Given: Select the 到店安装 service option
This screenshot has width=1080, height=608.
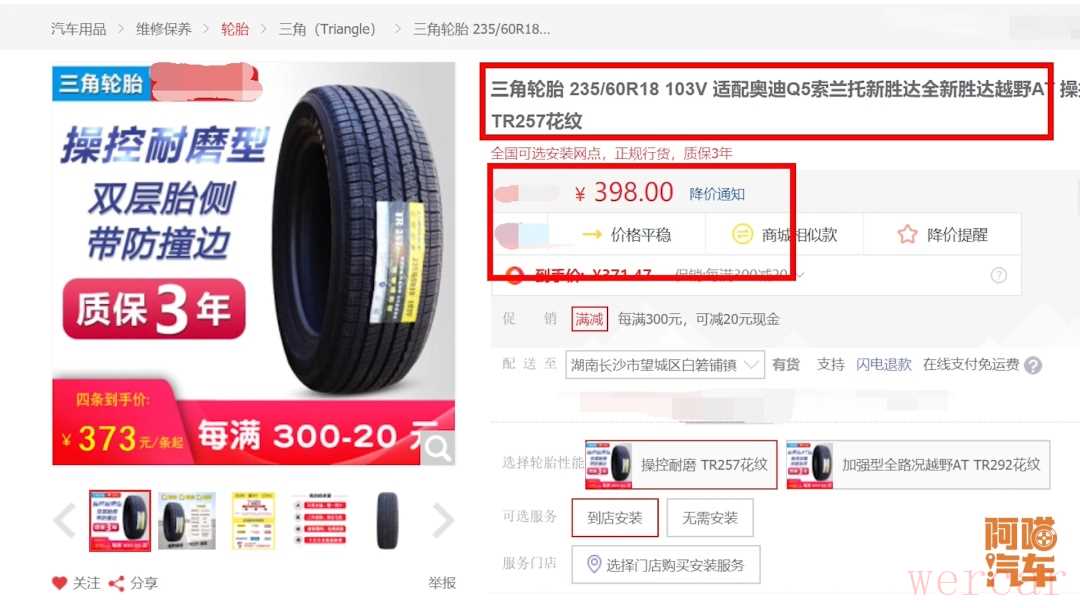Looking at the screenshot, I should (614, 518).
